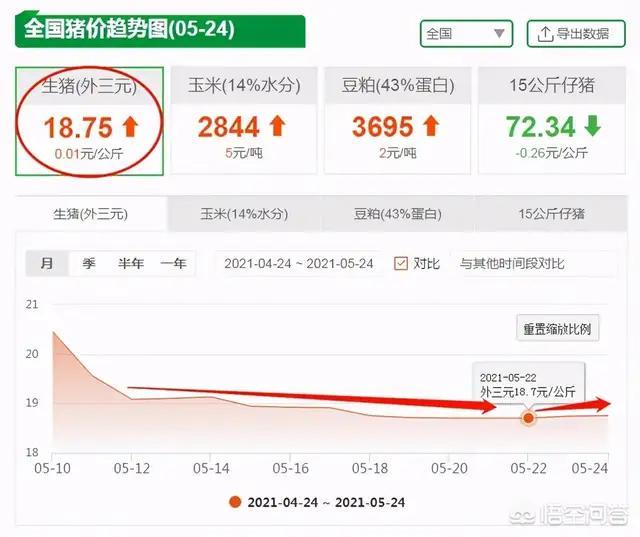Click the 5元/吨 change text

click(244, 153)
